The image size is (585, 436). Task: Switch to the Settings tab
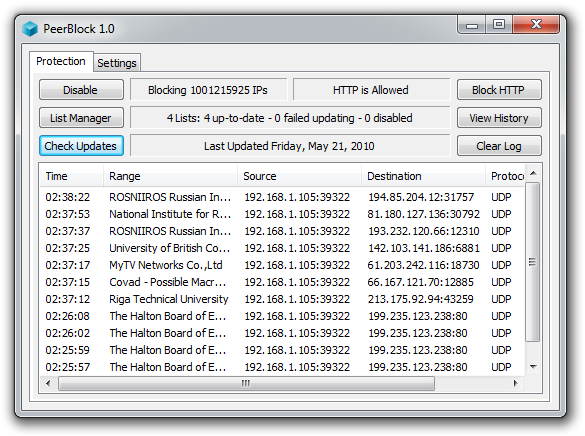117,63
